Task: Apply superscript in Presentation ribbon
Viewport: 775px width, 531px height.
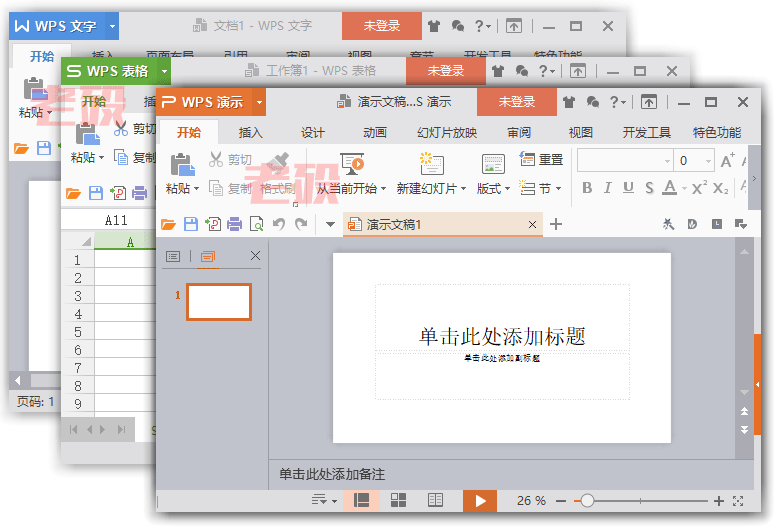Action: pyautogui.click(x=699, y=188)
